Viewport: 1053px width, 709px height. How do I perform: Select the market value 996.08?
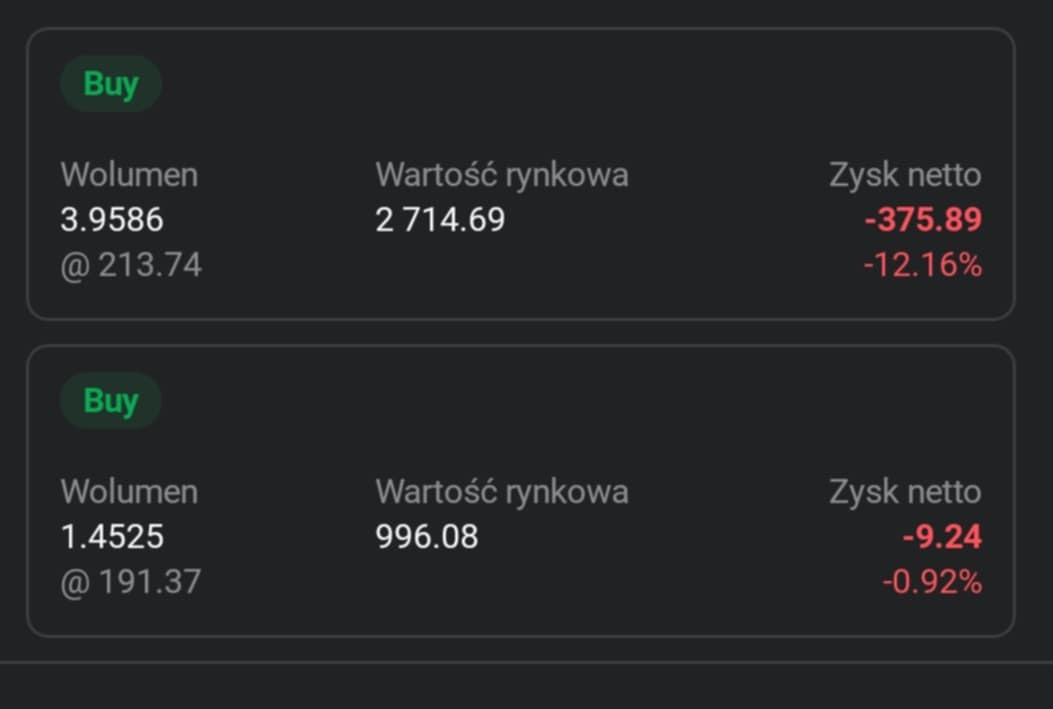pyautogui.click(x=427, y=537)
